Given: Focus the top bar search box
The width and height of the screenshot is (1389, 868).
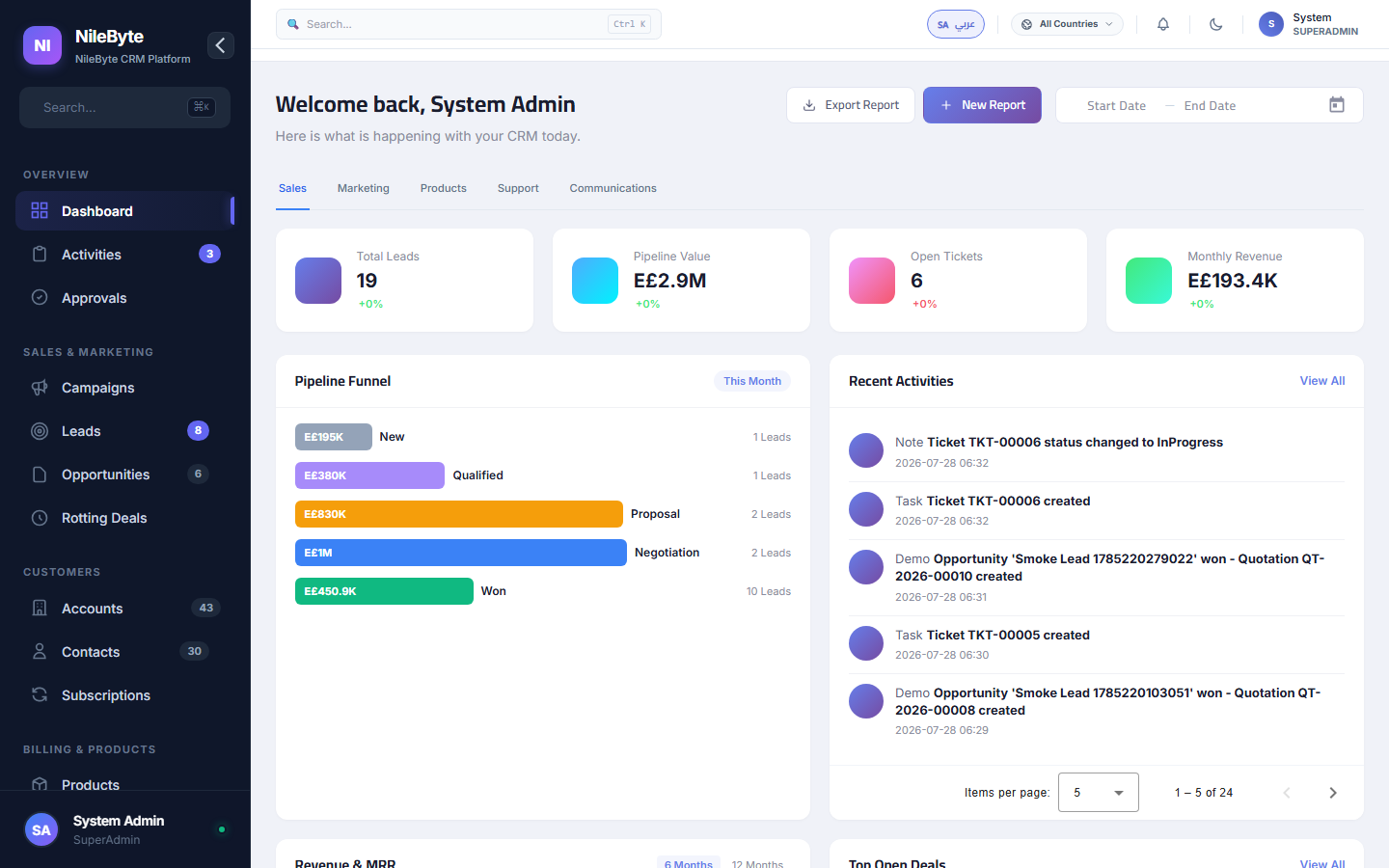Looking at the screenshot, I should tap(469, 24).
